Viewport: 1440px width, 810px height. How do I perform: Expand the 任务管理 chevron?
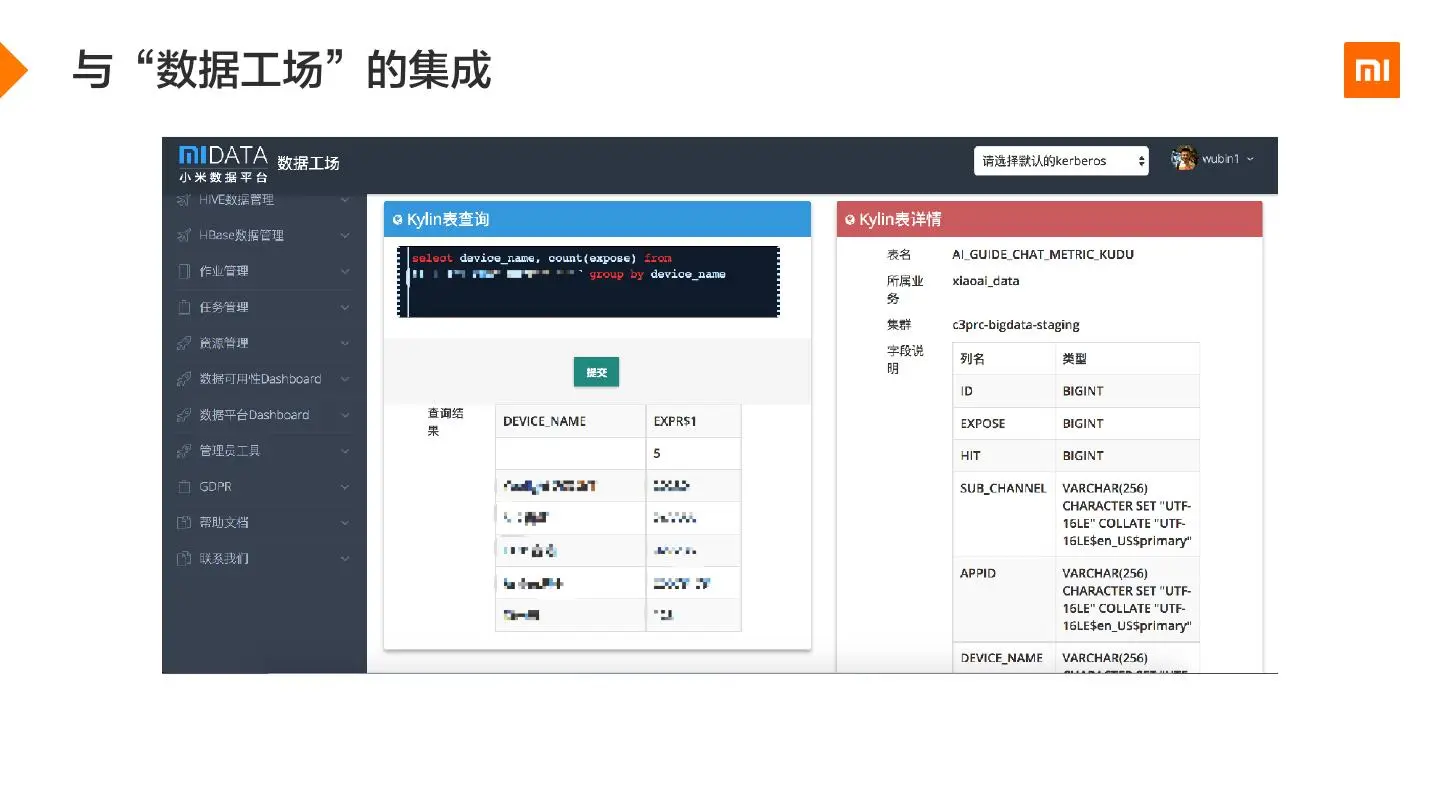pos(345,308)
